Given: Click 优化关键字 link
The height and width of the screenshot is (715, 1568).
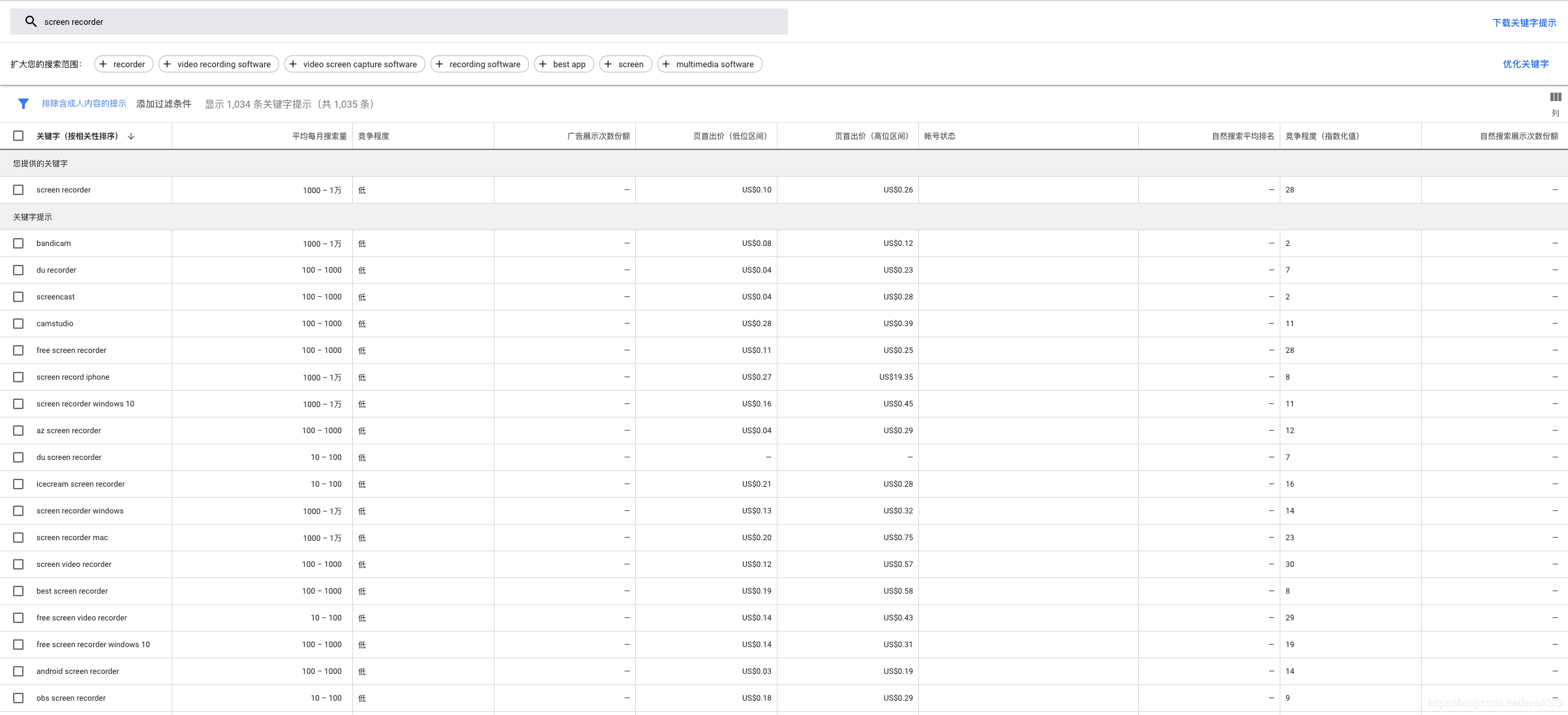Looking at the screenshot, I should click(x=1525, y=64).
